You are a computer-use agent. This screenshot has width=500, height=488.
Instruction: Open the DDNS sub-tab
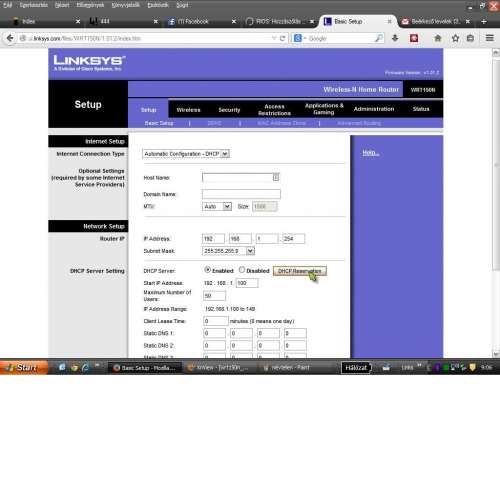[x=214, y=123]
